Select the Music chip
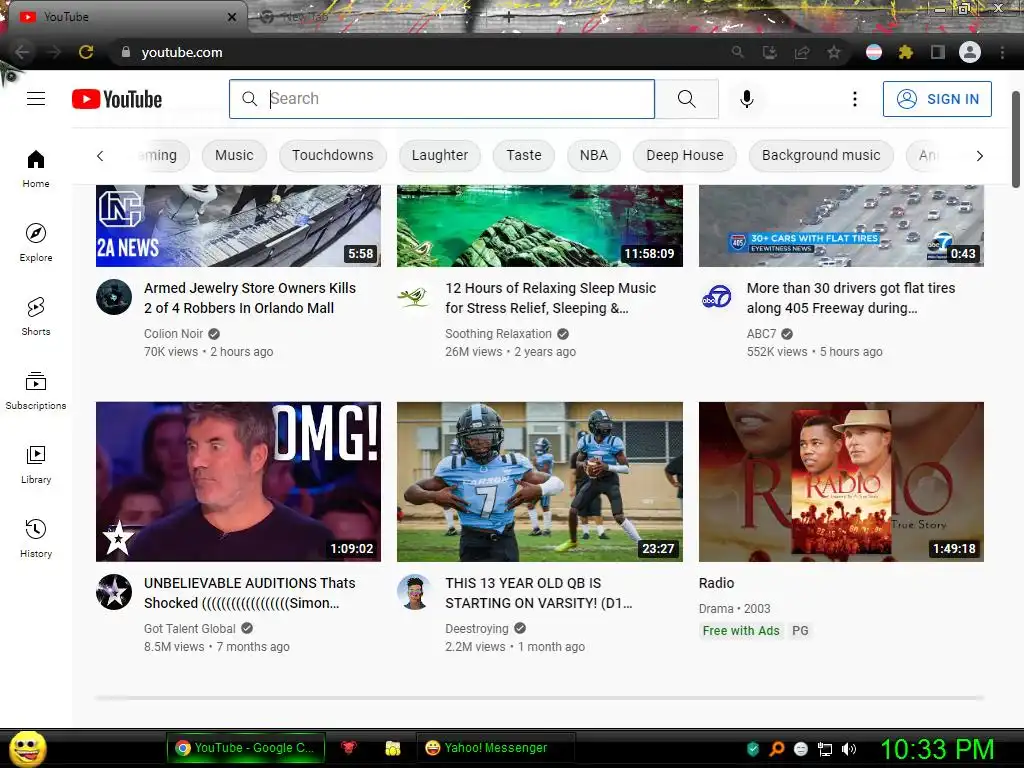Image resolution: width=1024 pixels, height=768 pixels. pos(234,155)
